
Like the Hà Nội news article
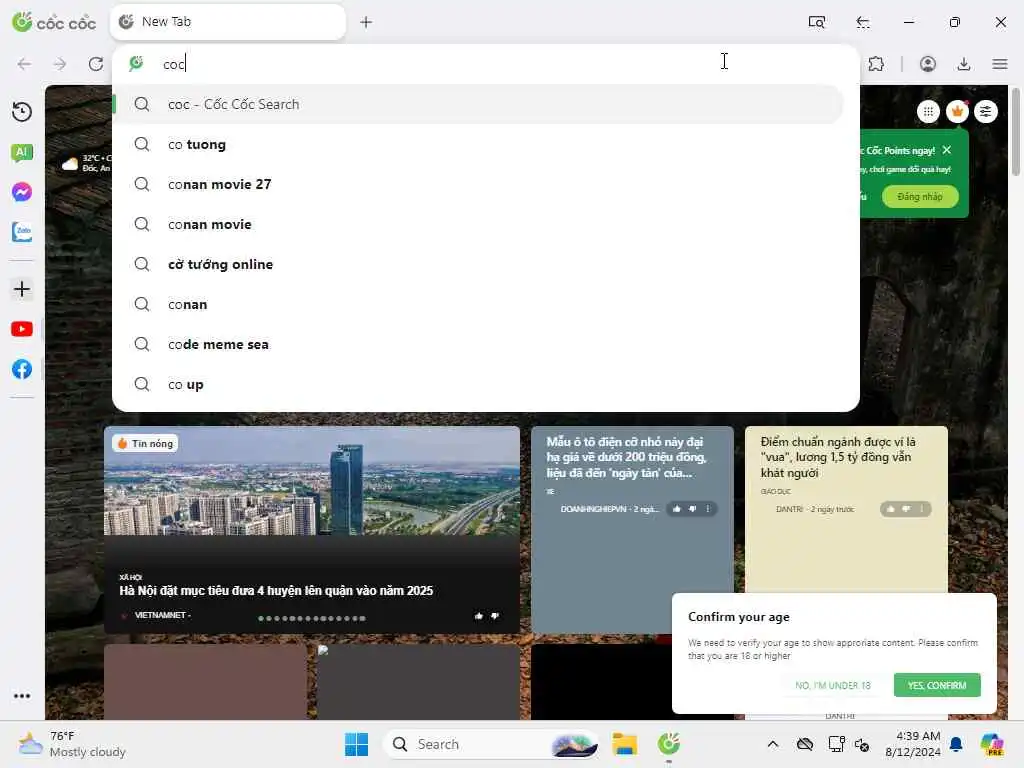tap(479, 616)
